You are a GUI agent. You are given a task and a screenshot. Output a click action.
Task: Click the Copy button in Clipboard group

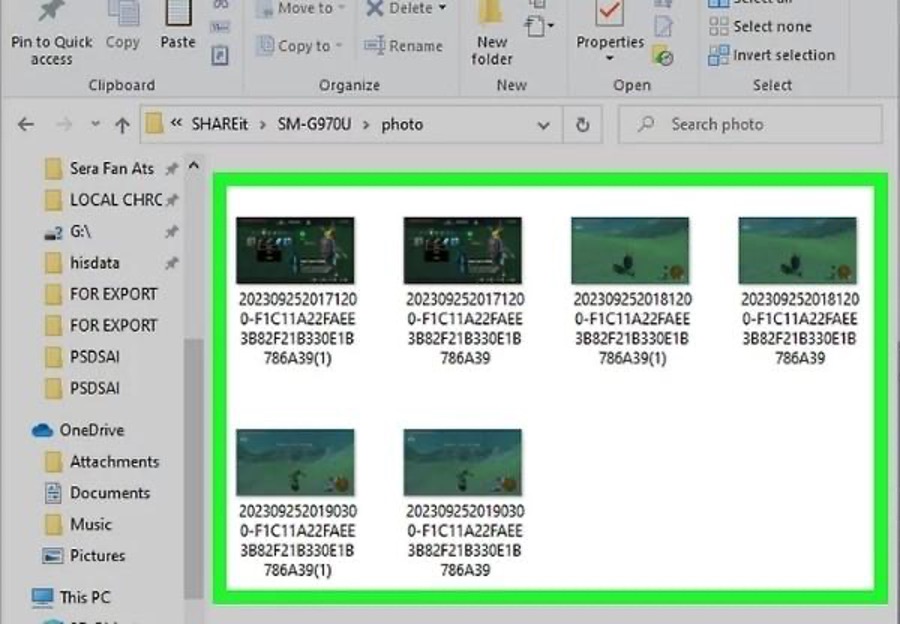point(123,26)
